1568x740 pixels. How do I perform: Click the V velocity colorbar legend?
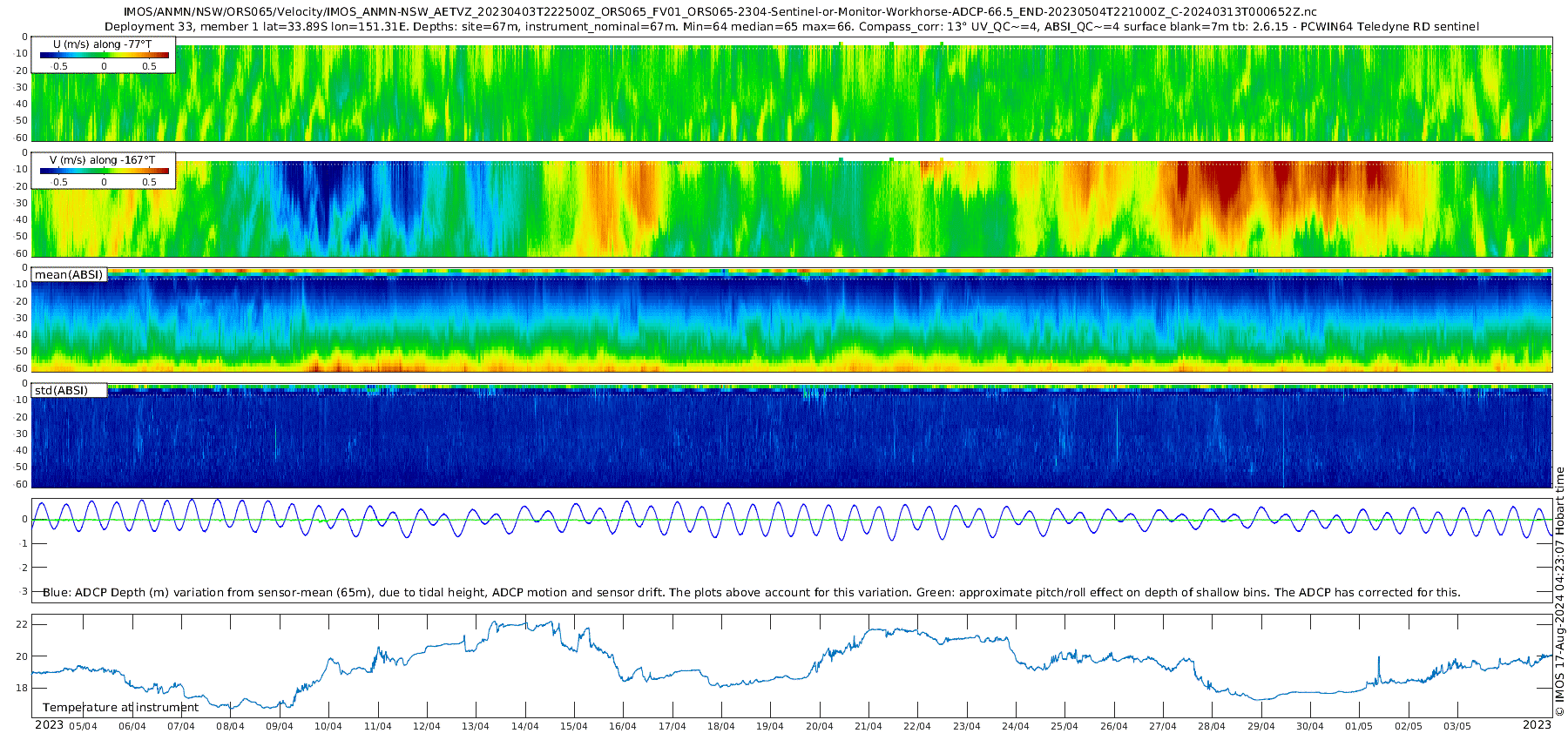pyautogui.click(x=104, y=171)
